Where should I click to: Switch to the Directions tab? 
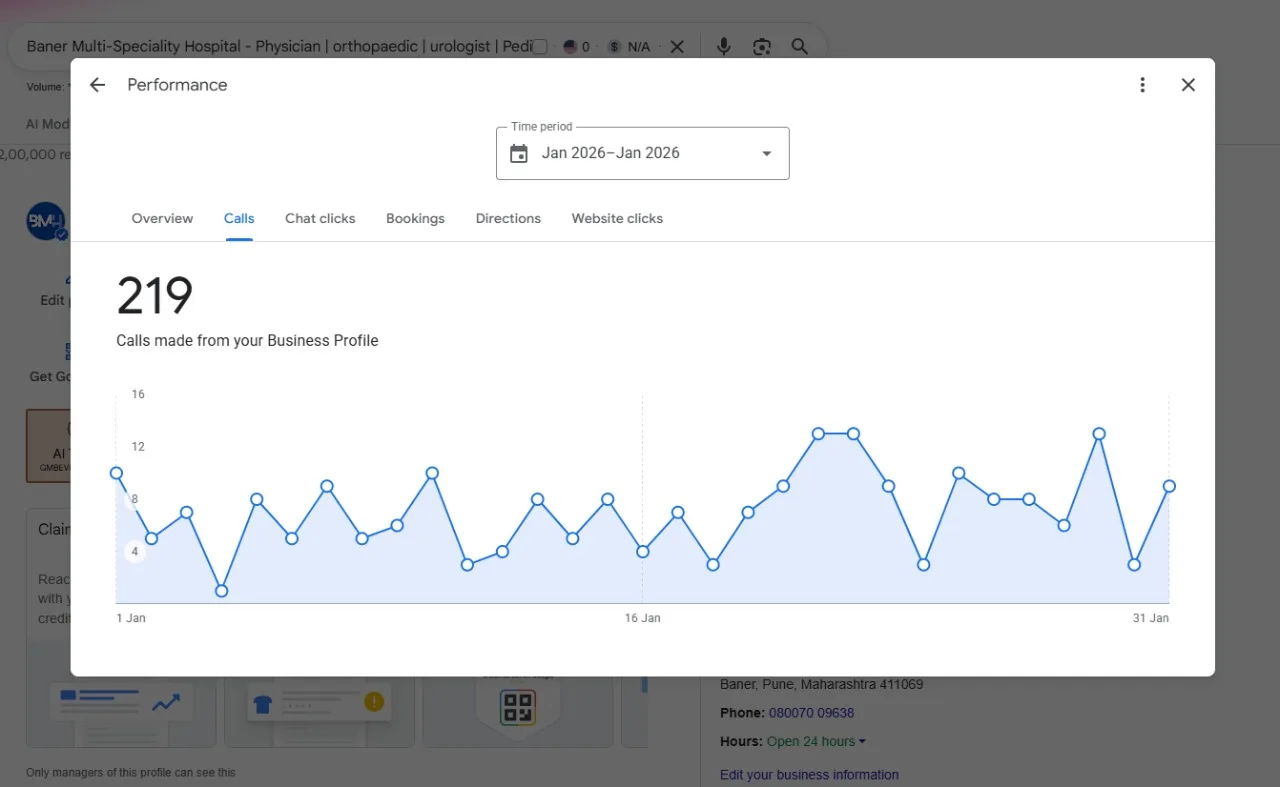point(508,218)
